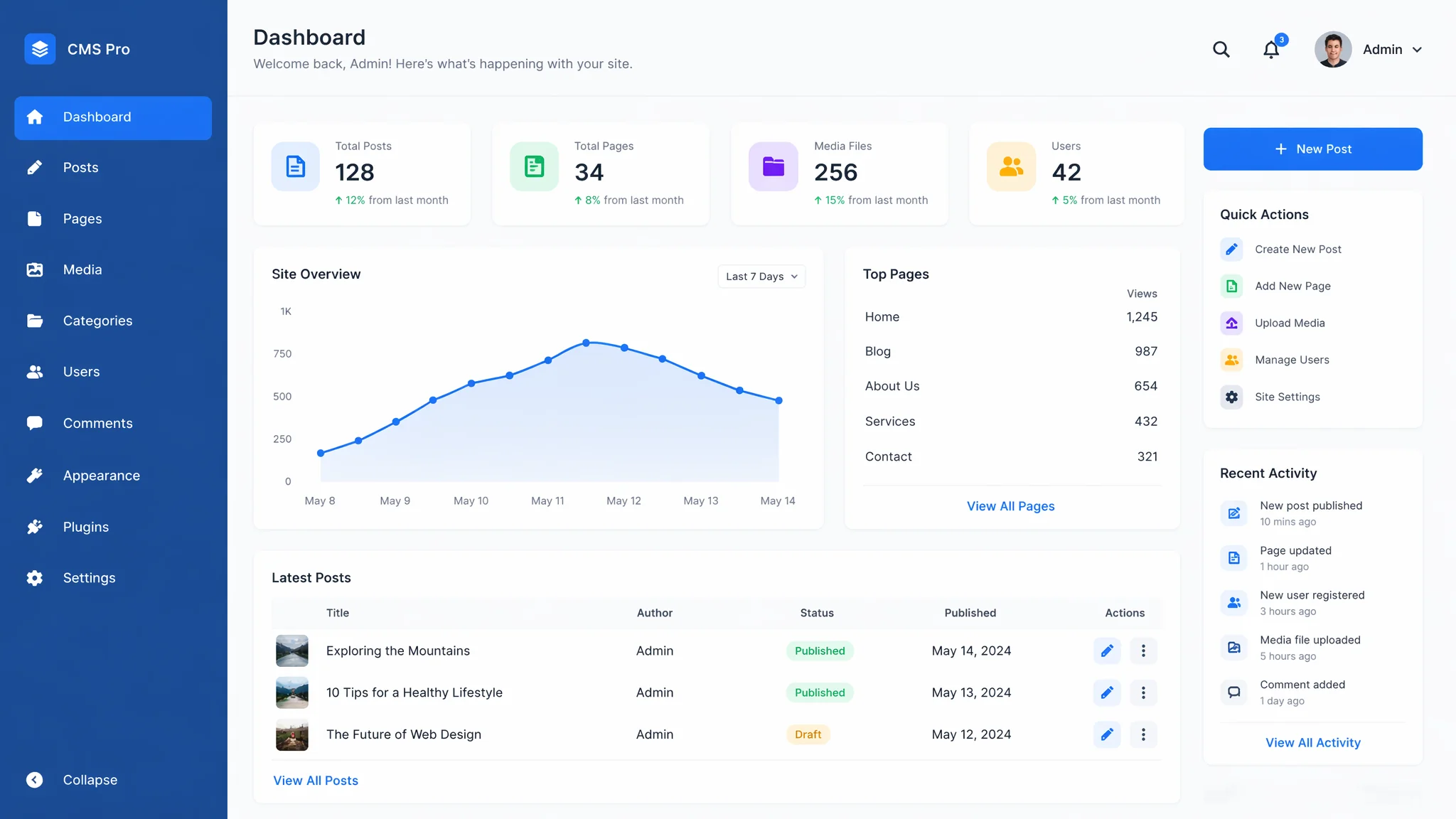Open the Admin account dropdown chevron

point(1417,50)
